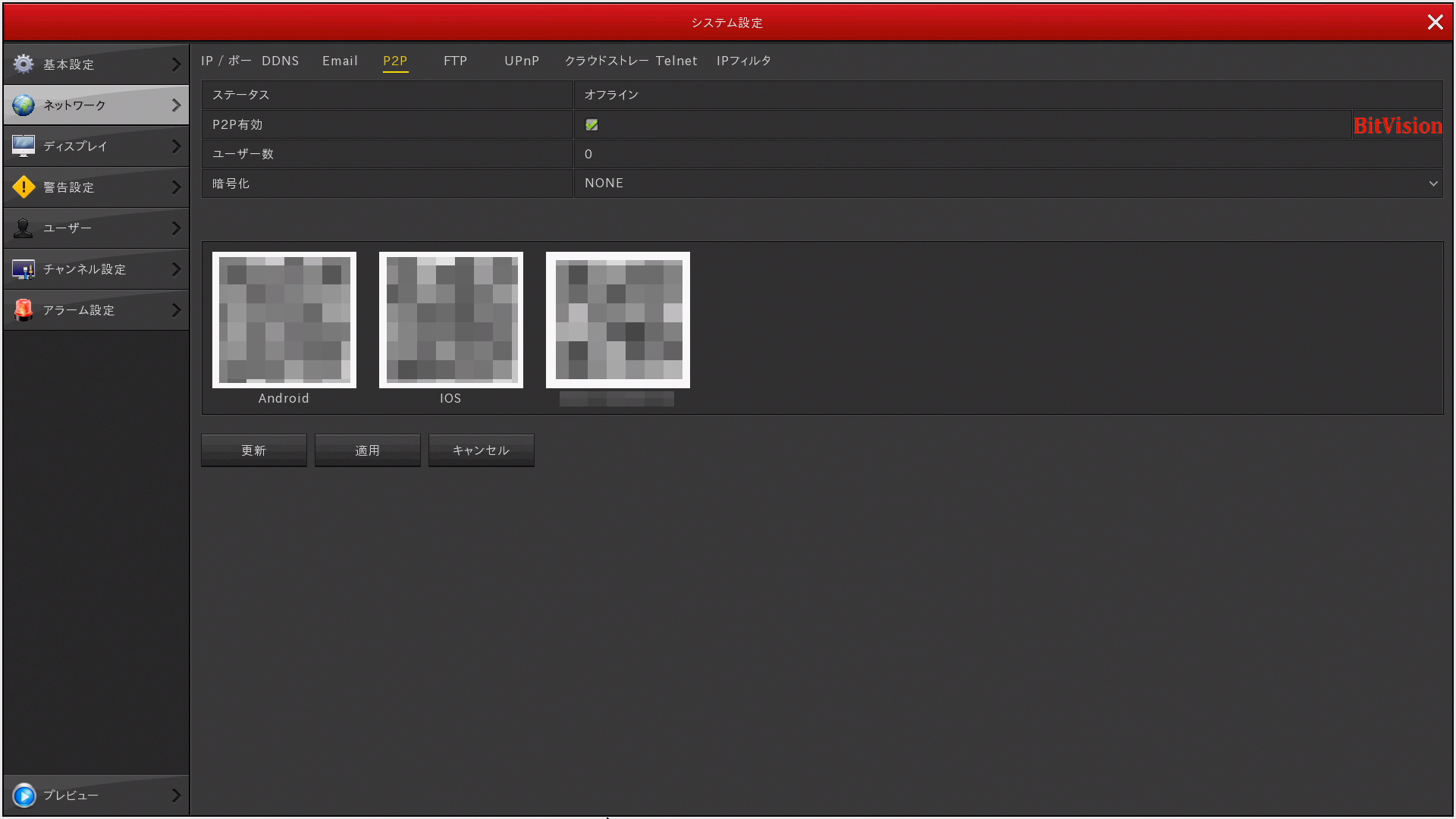This screenshot has width=1456, height=819.
Task: Click the 更新 button
Action: point(254,450)
